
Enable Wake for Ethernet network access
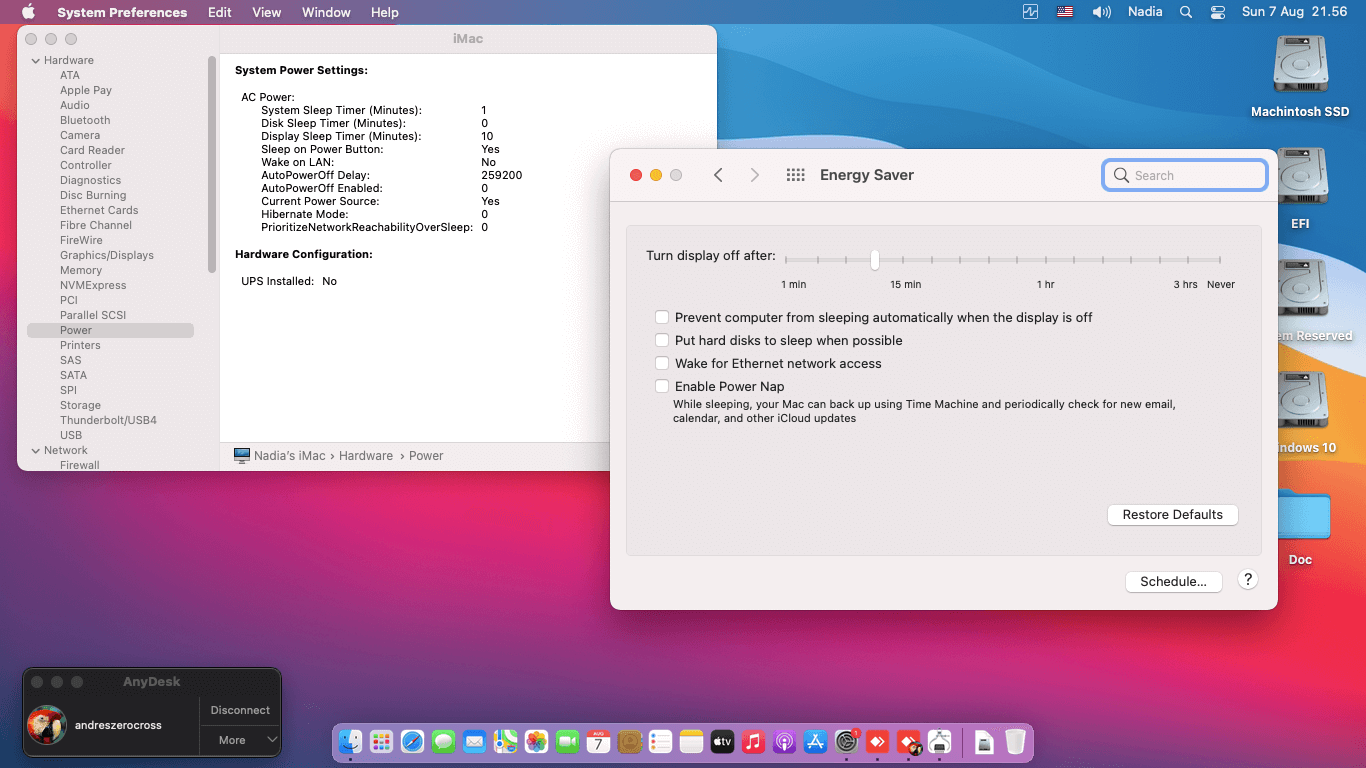[x=662, y=363]
